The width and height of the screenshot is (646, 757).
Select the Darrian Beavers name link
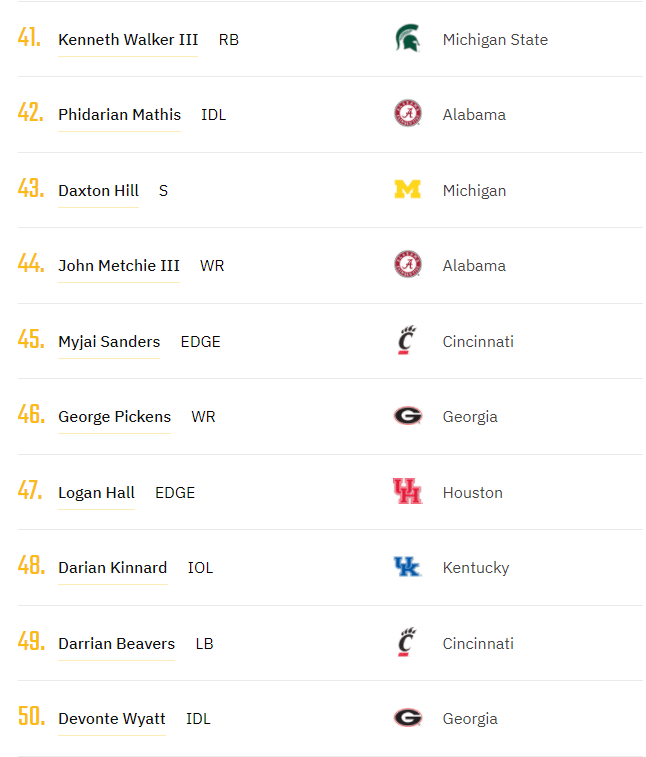(x=116, y=644)
